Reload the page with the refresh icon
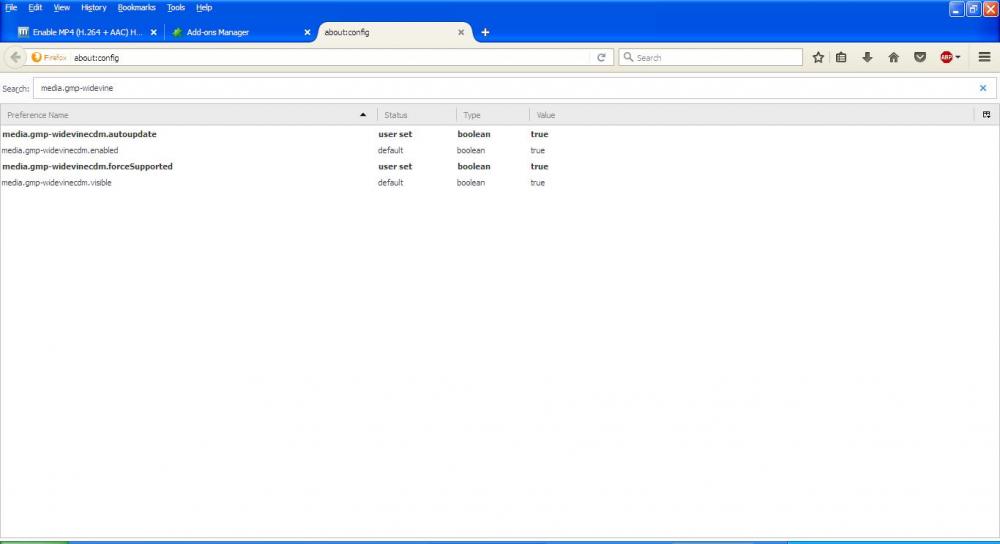Screen dimensions: 1000x544 pos(601,57)
